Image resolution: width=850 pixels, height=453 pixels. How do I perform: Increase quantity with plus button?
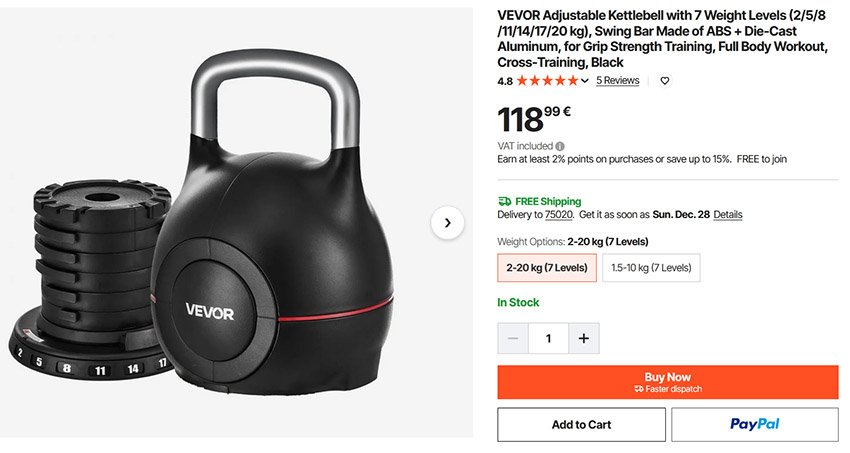(584, 339)
